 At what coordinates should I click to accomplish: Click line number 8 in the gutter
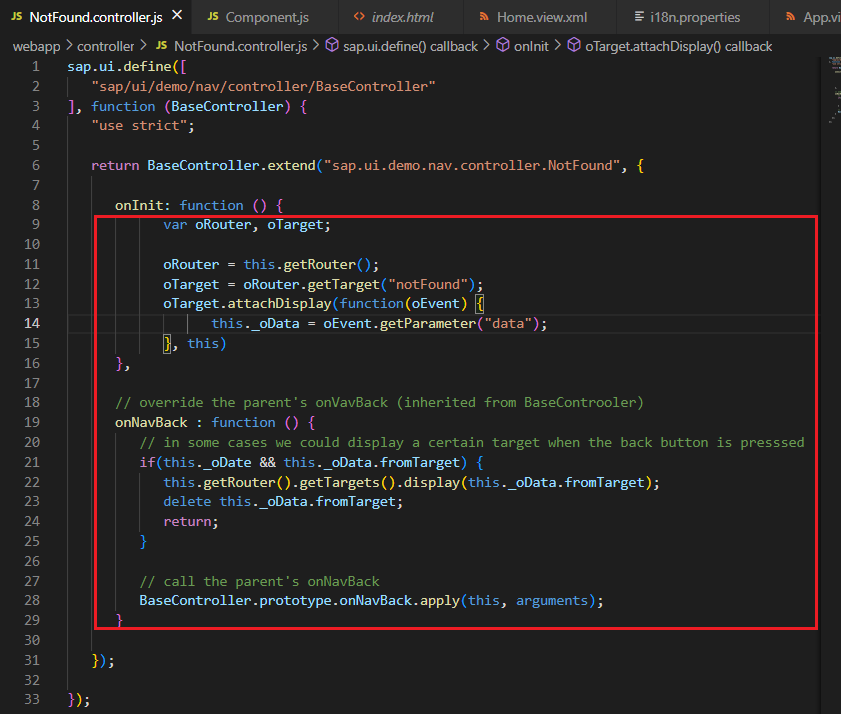click(36, 205)
